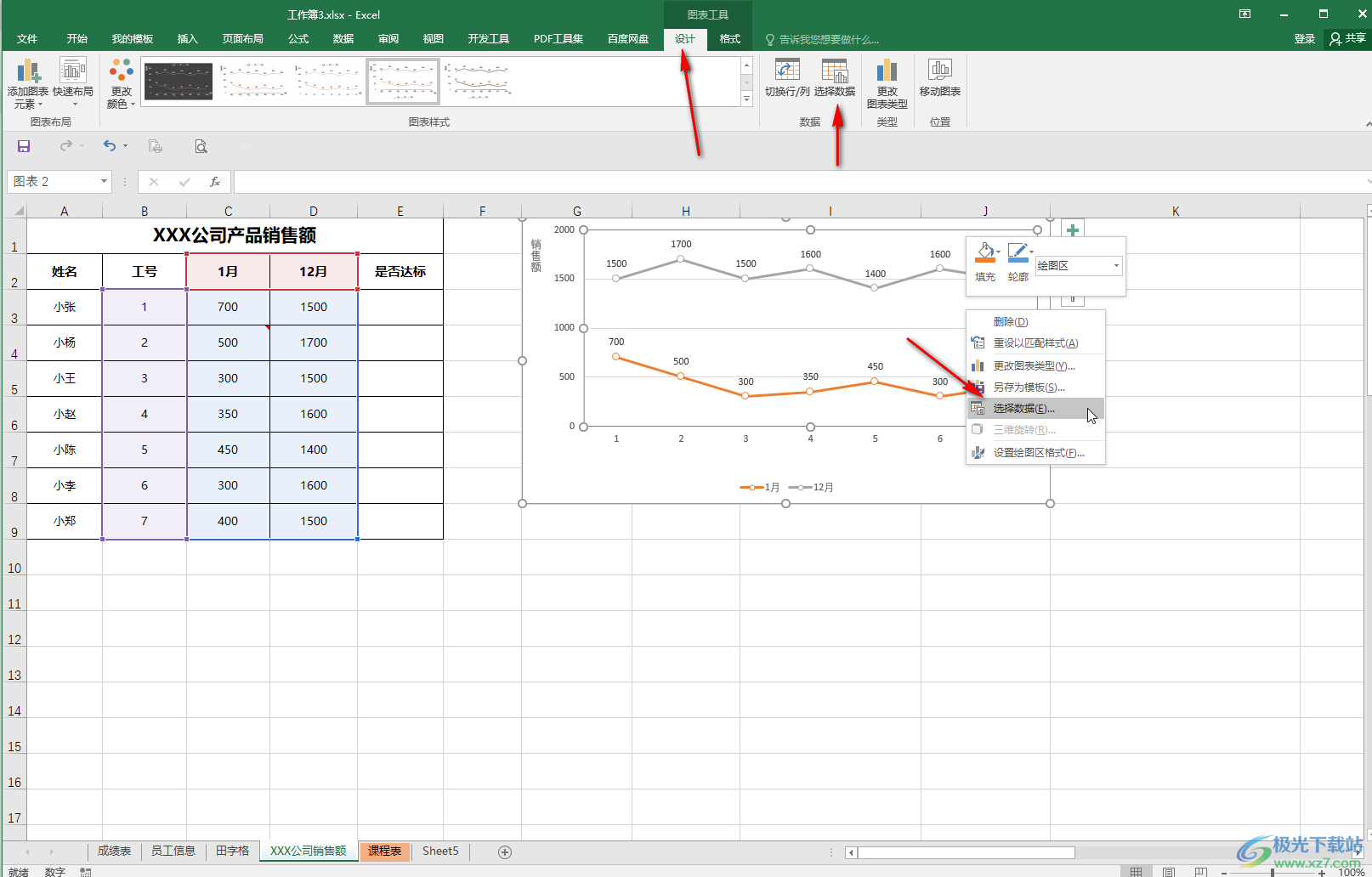The image size is (1372, 877).
Task: Click the formula bar input field
Action: point(799,182)
